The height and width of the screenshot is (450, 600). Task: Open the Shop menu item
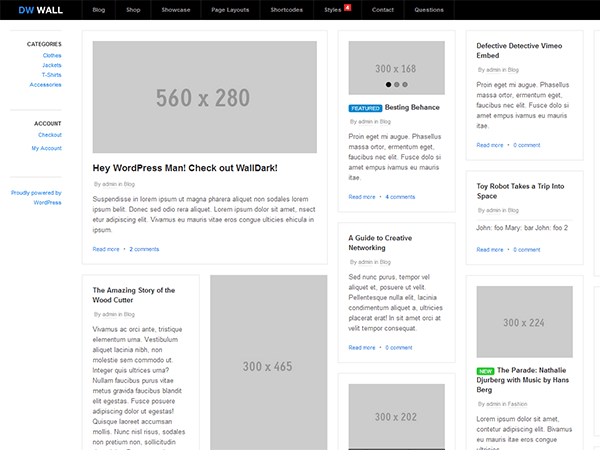click(133, 10)
